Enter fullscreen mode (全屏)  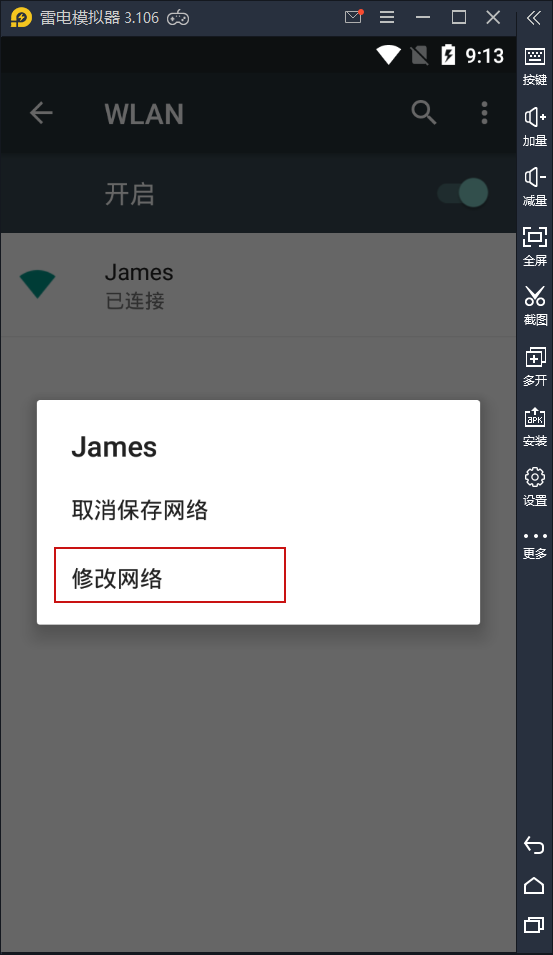(x=535, y=246)
